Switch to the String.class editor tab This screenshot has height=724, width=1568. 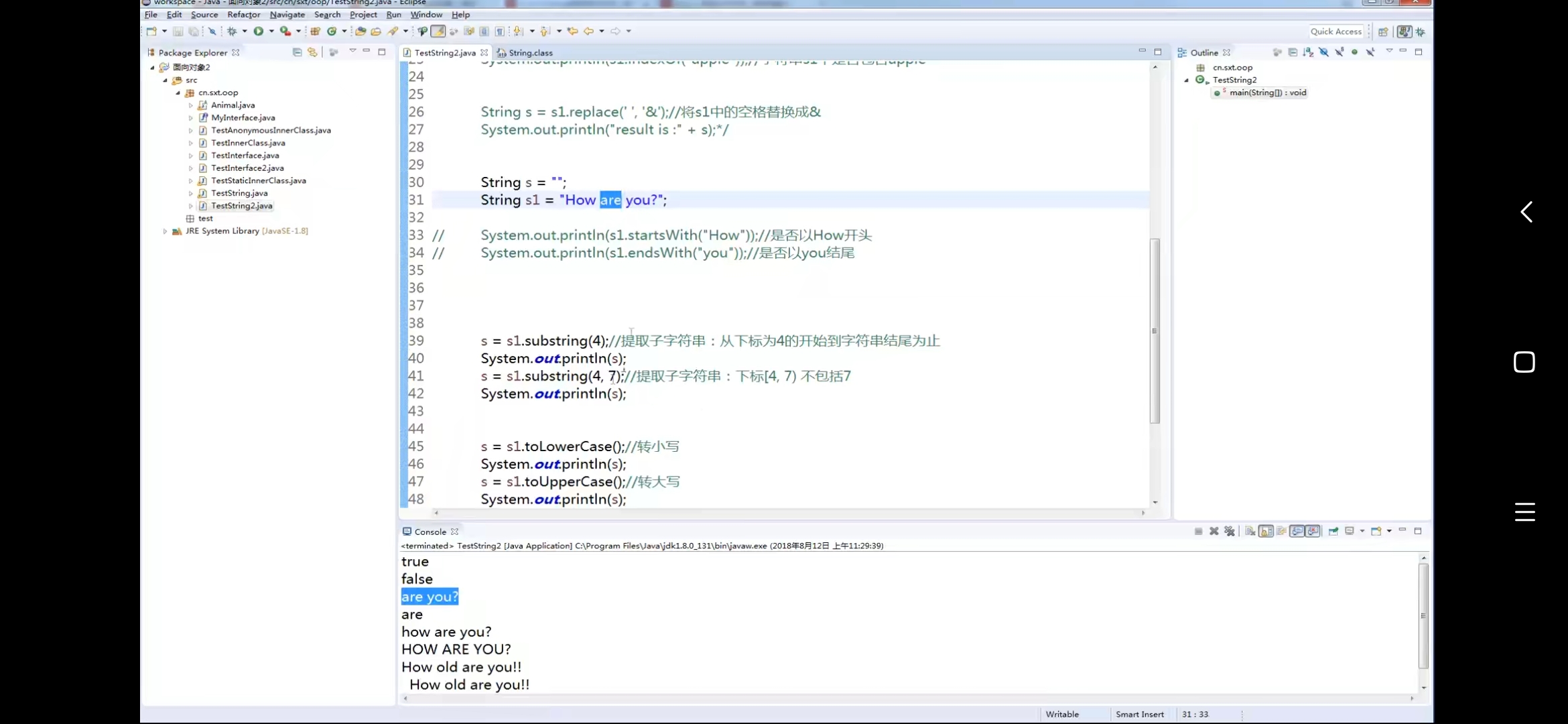click(530, 52)
